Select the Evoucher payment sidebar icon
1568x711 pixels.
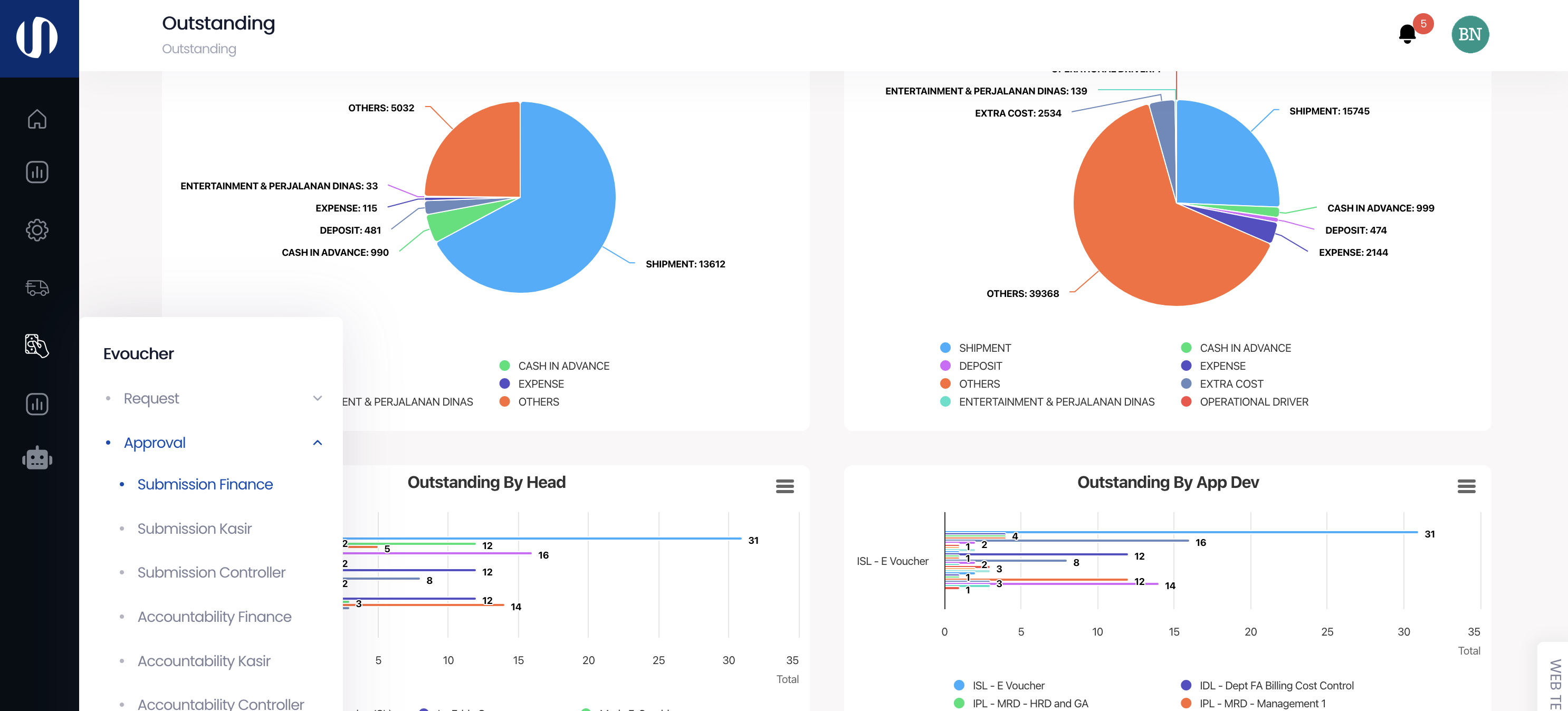pyautogui.click(x=37, y=346)
